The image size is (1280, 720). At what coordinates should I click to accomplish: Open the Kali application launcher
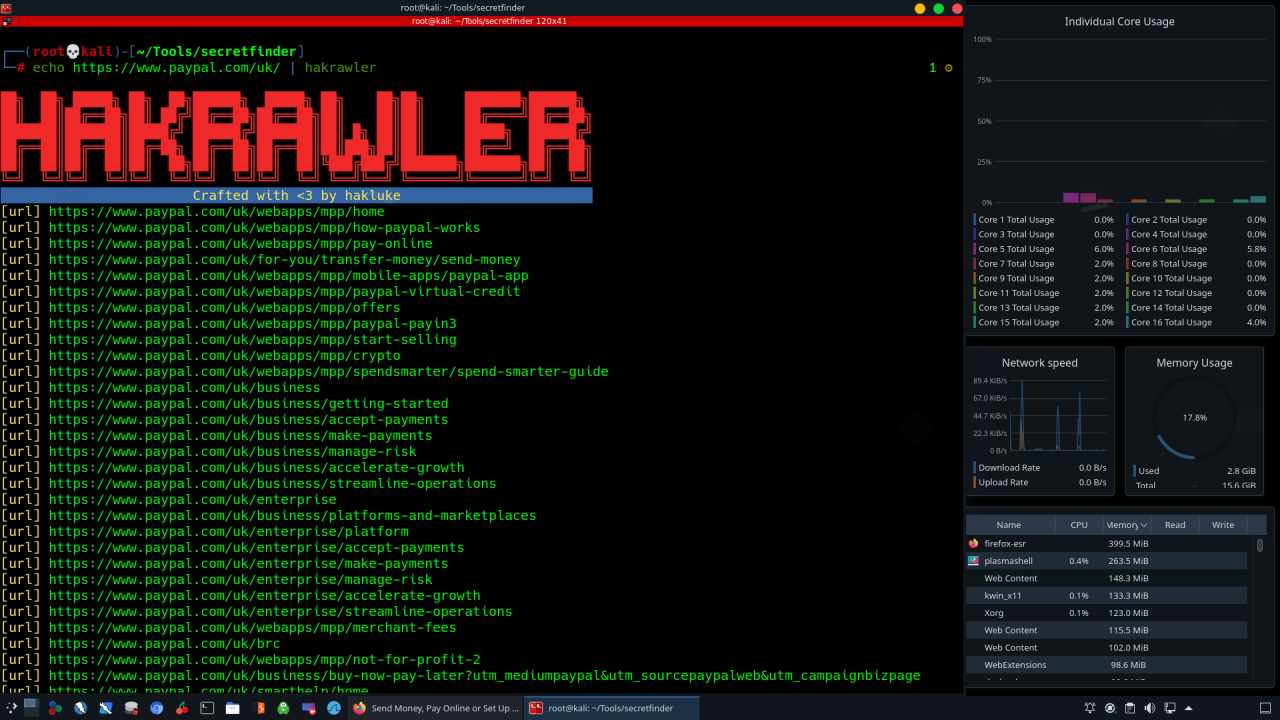[x=10, y=709]
